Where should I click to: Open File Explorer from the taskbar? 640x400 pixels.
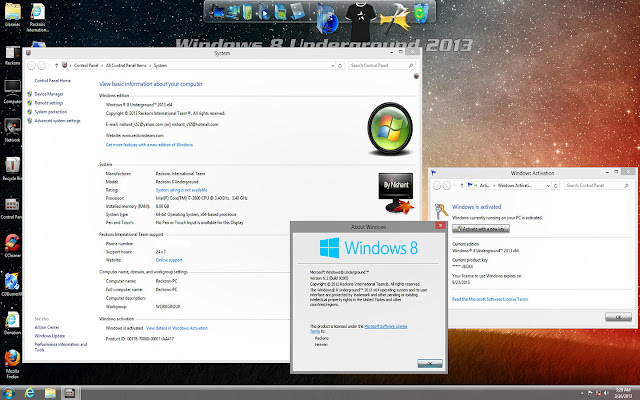coord(50,393)
